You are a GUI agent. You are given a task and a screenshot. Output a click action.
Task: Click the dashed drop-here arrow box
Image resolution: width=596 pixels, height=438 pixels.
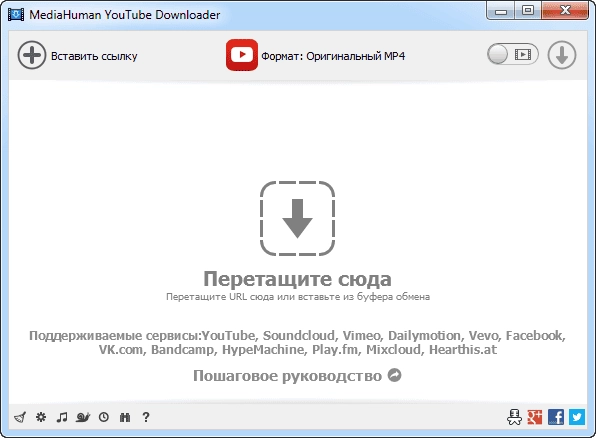point(297,218)
